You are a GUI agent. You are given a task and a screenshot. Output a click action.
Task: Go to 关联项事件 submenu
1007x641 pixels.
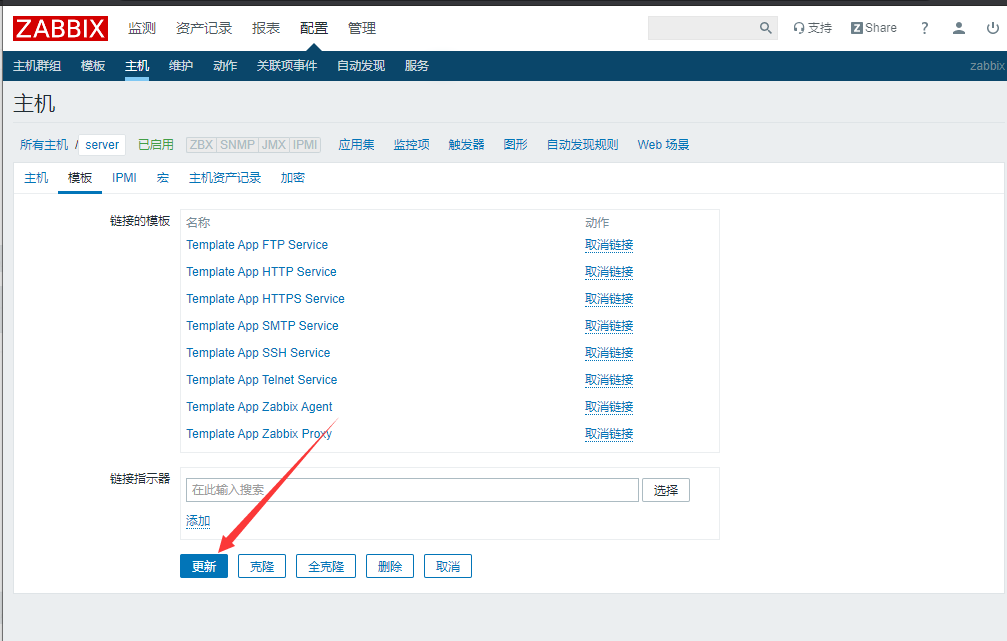coord(287,66)
